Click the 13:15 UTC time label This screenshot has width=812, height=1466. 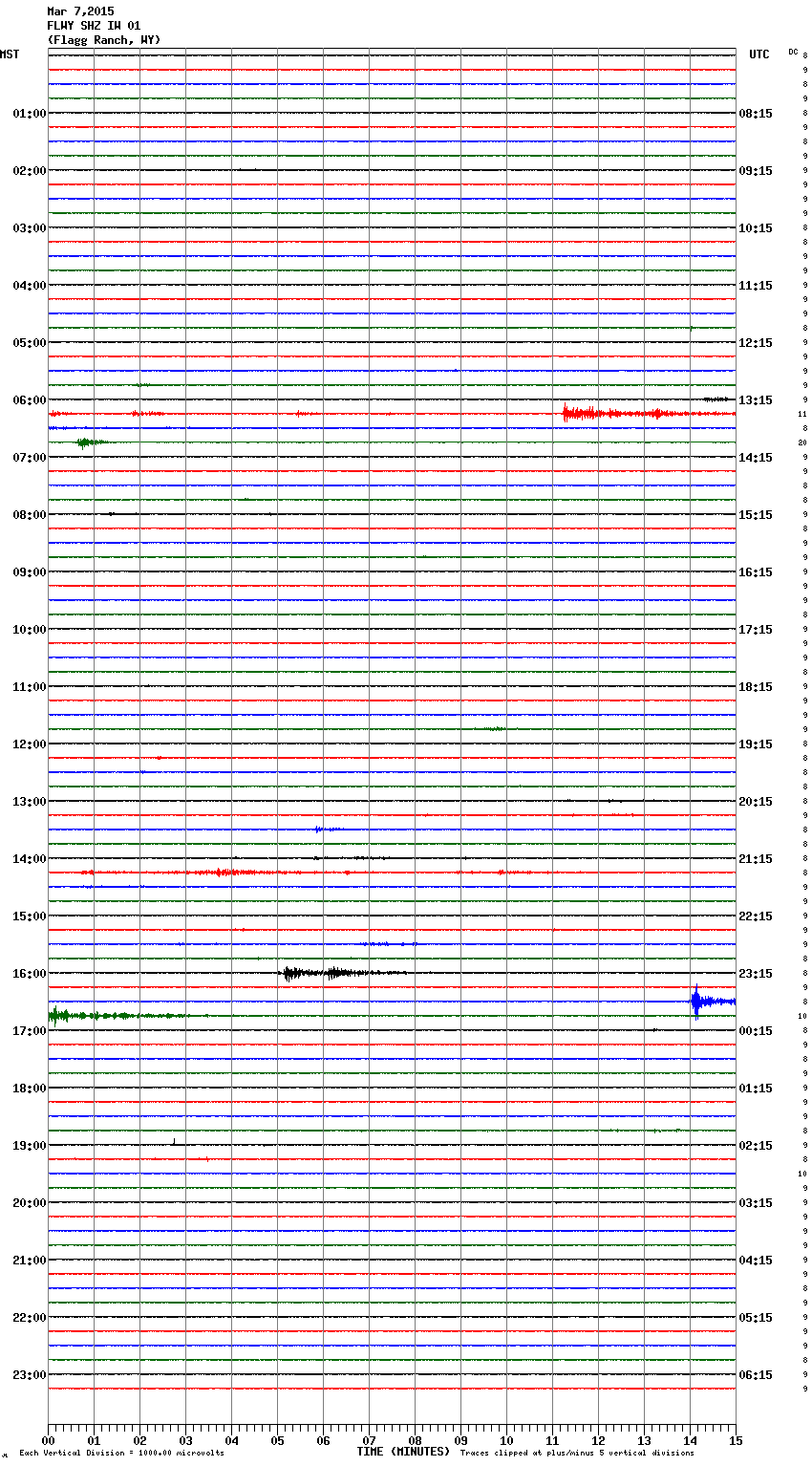point(756,400)
